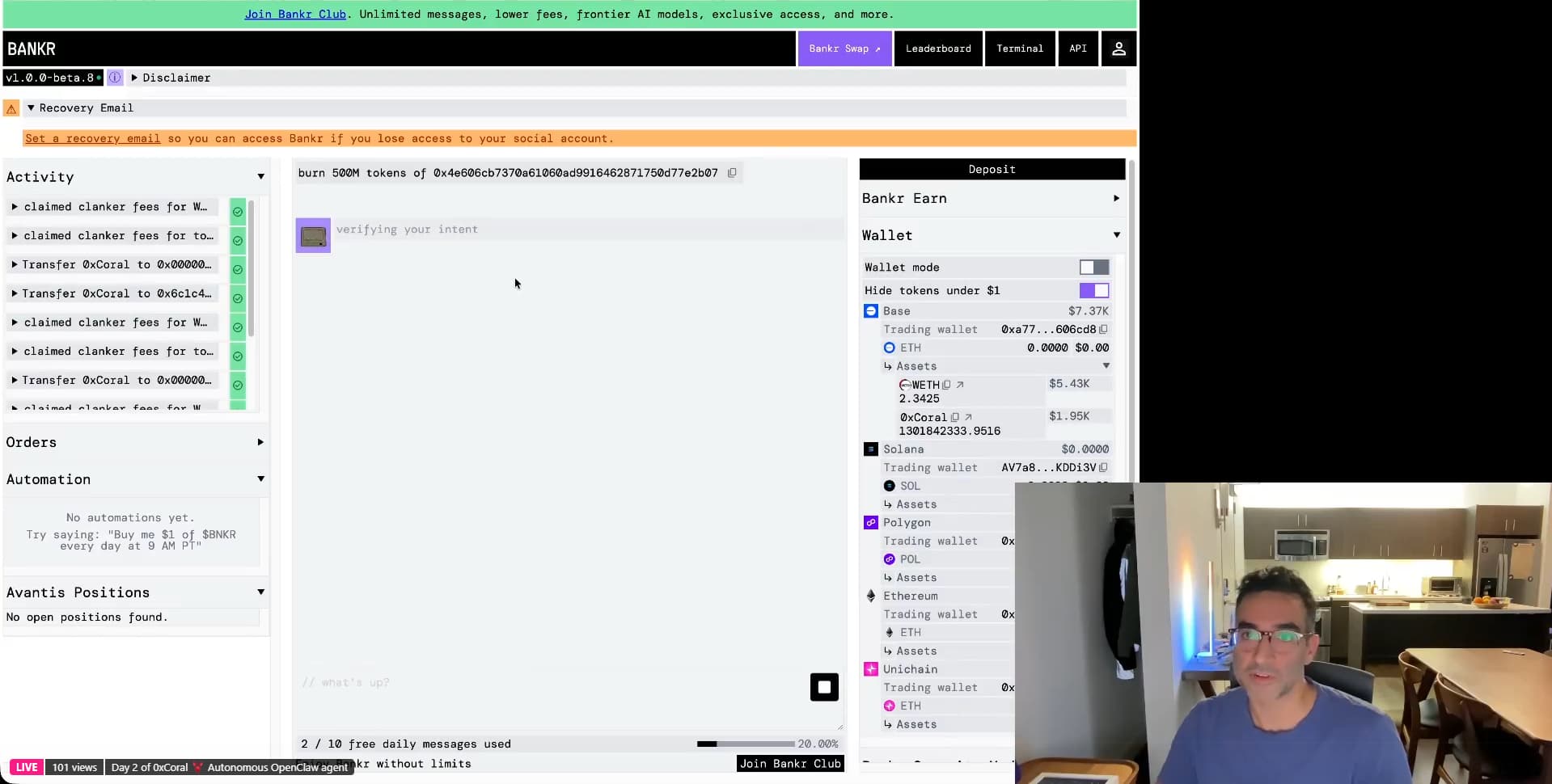1552x784 pixels.
Task: Expand the Bankr Earn section
Action: [x=992, y=198]
